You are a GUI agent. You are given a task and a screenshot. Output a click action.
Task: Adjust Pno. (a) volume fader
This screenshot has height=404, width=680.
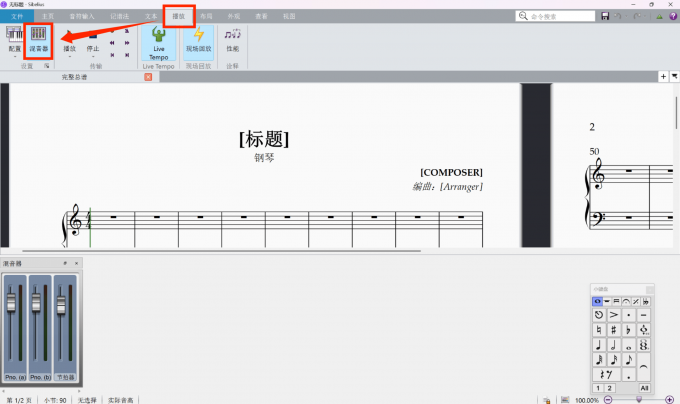coord(11,302)
